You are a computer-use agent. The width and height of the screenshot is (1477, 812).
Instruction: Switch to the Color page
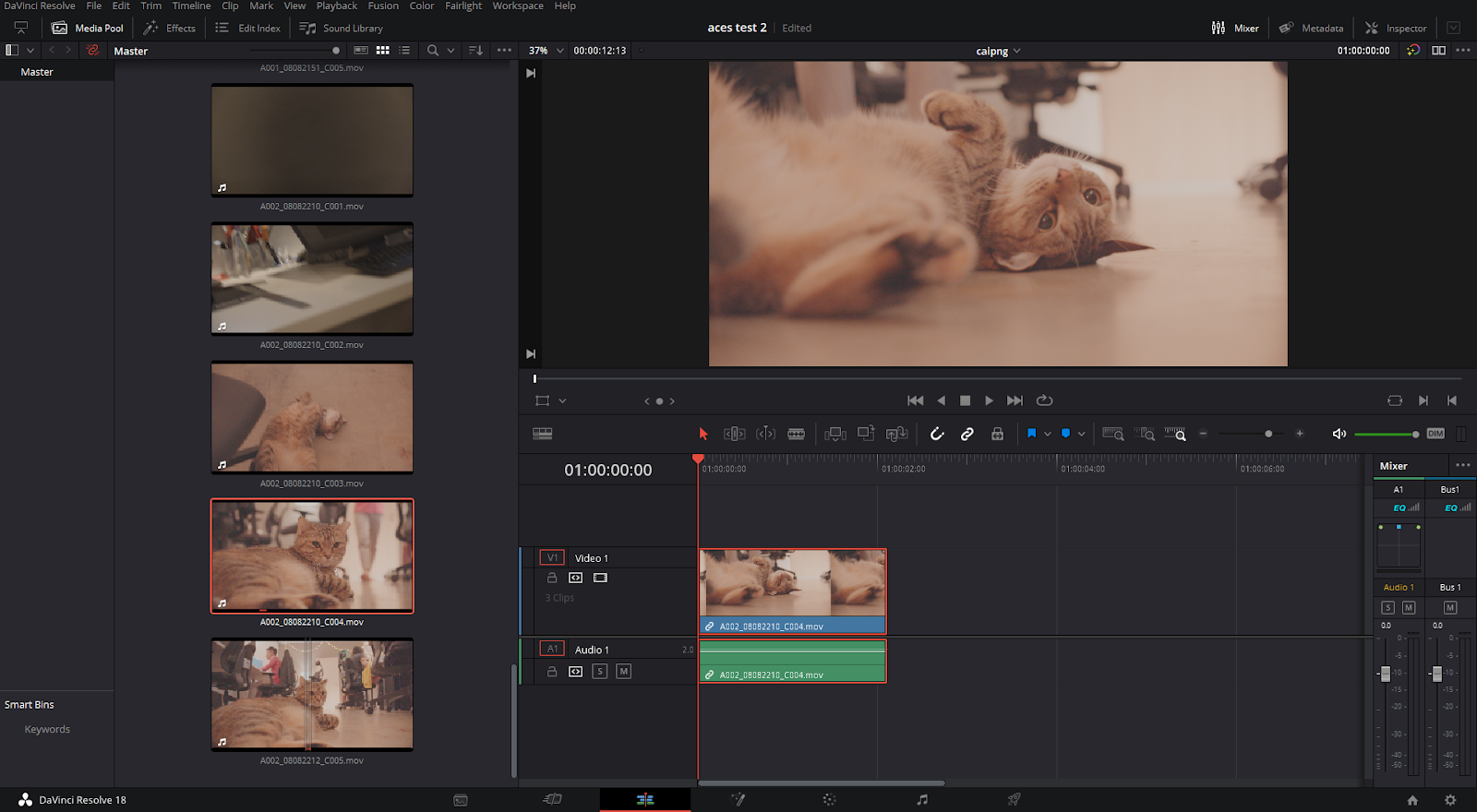tap(829, 800)
